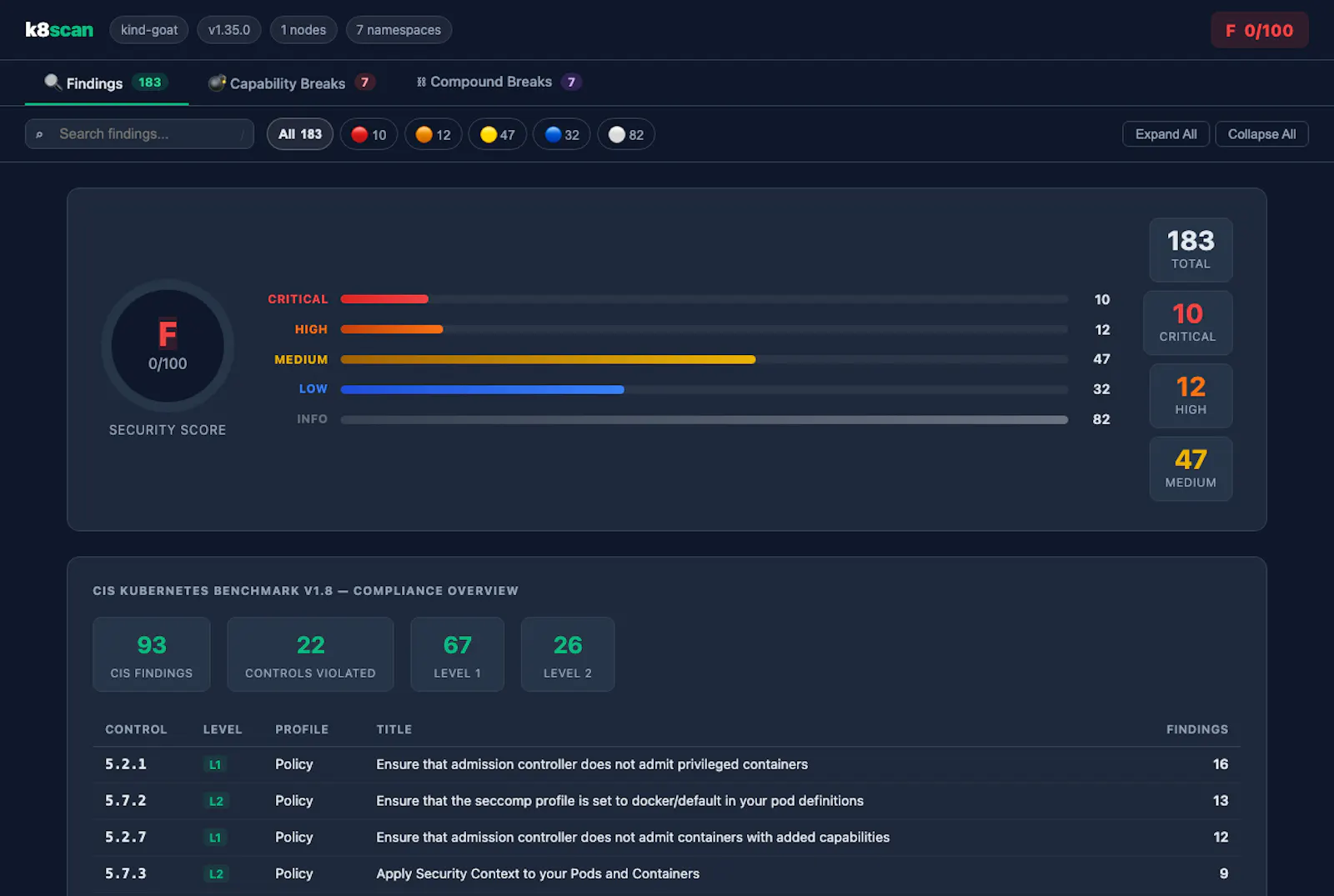Viewport: 1334px width, 896px height.
Task: Filter findings by medium yellow 47
Action: tap(498, 134)
